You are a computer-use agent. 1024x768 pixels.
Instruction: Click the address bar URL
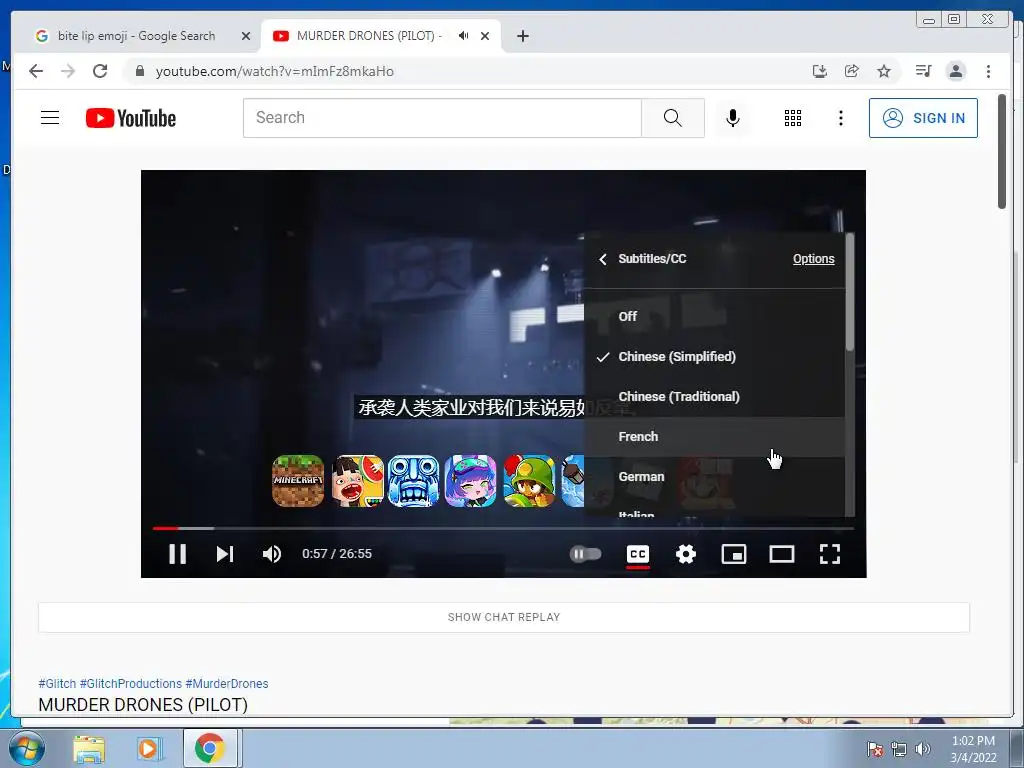pos(274,71)
